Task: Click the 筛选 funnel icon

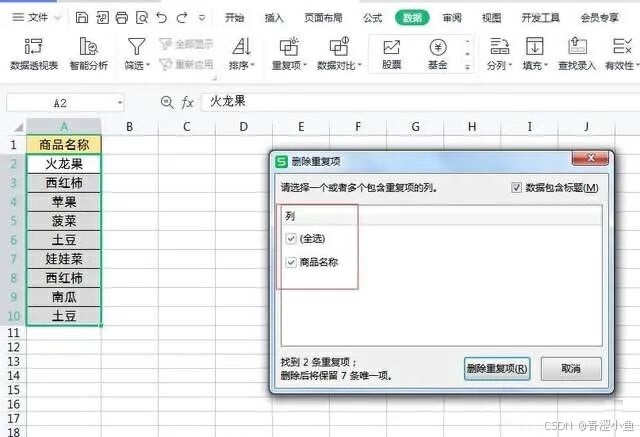Action: tap(136, 47)
